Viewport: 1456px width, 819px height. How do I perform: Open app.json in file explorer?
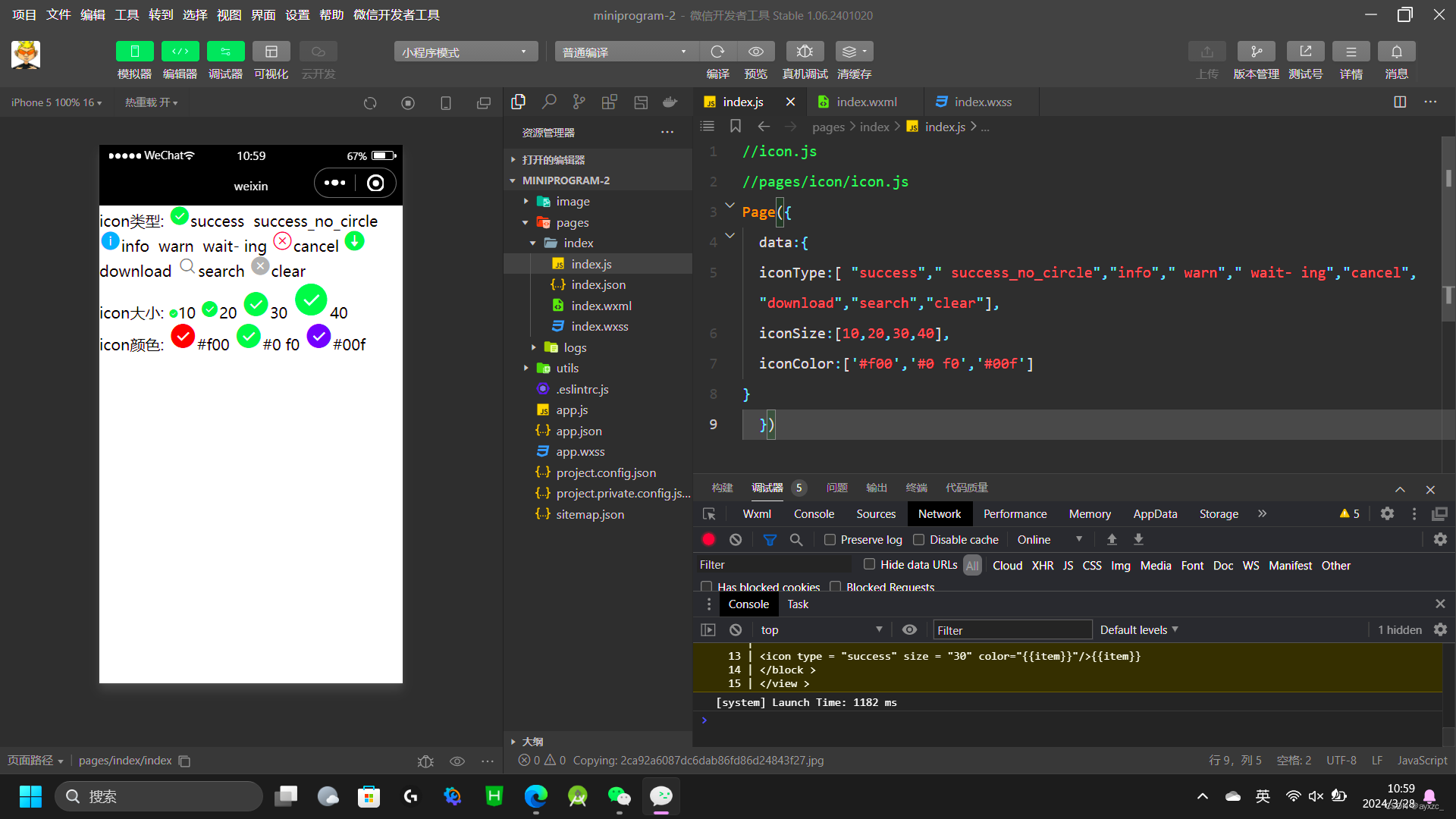tap(579, 431)
